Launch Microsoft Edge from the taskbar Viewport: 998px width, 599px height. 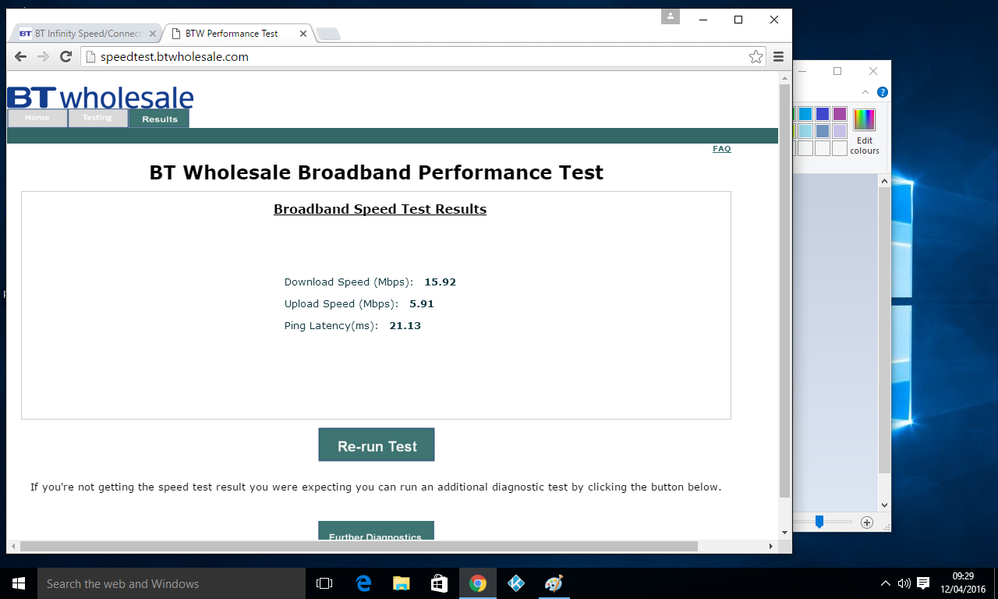[363, 583]
